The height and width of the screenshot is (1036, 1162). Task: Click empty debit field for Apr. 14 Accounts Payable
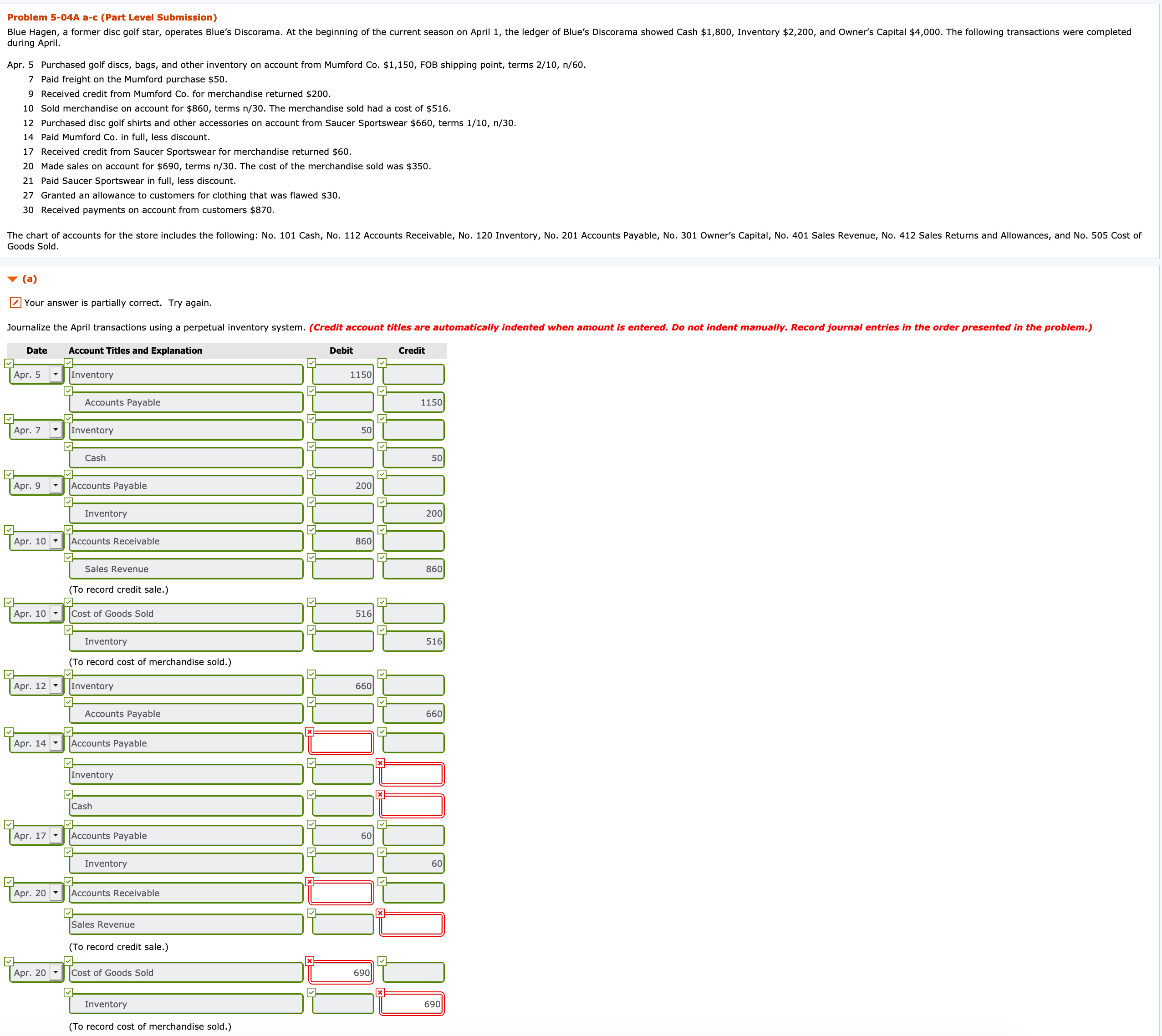click(x=341, y=743)
